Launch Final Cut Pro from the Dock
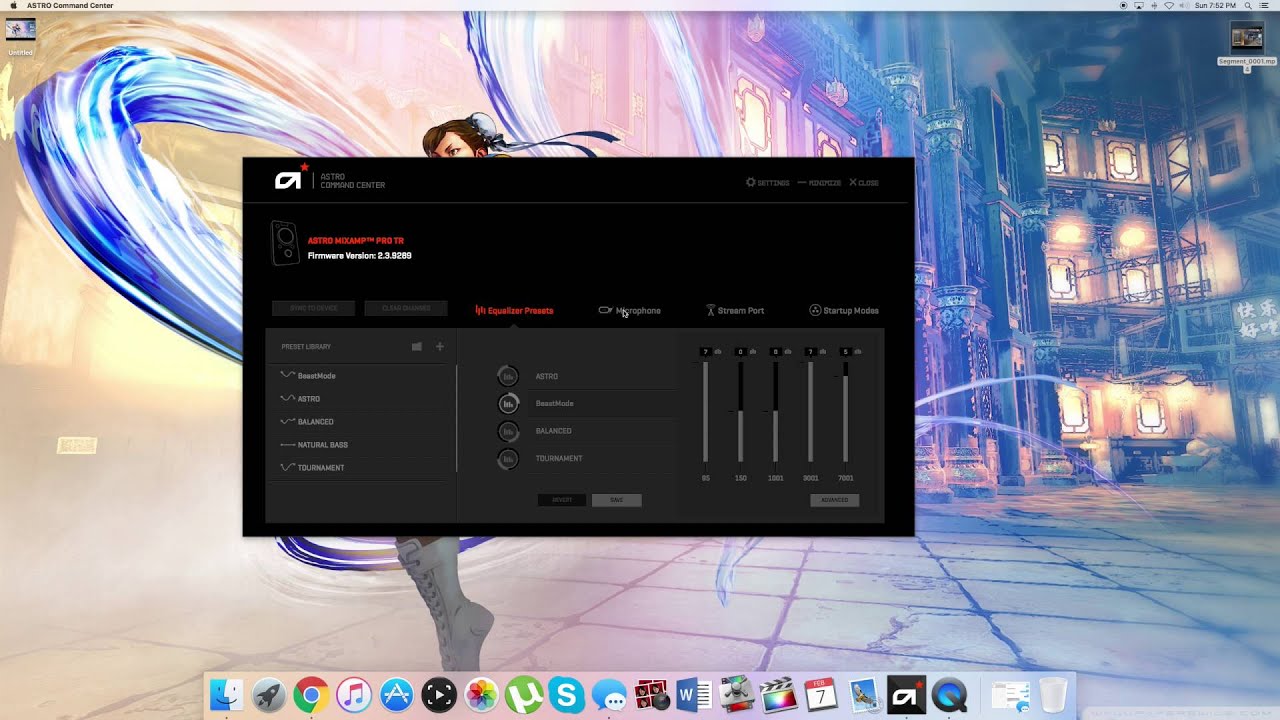 click(x=779, y=695)
